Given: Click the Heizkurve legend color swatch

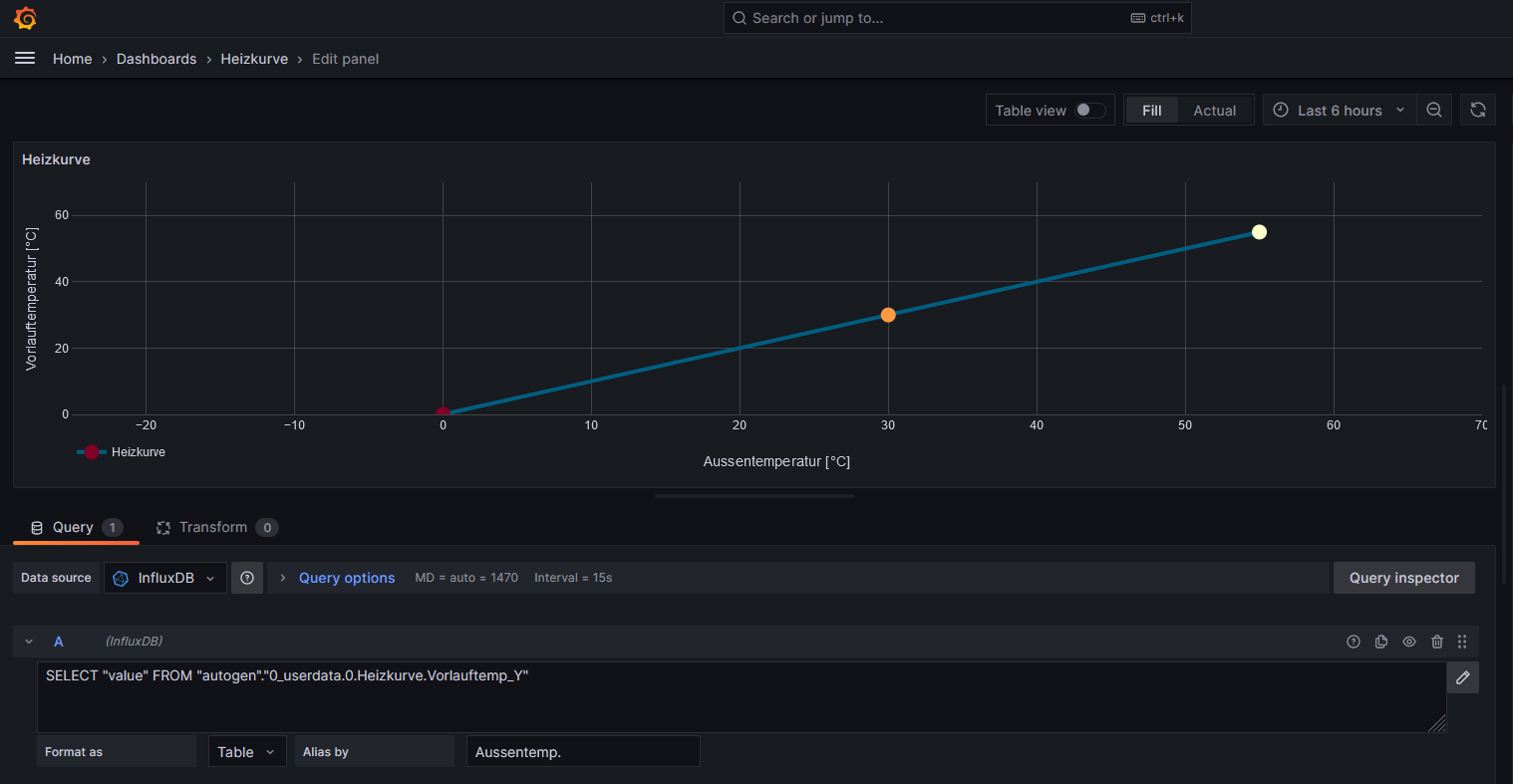Looking at the screenshot, I should pos(92,452).
